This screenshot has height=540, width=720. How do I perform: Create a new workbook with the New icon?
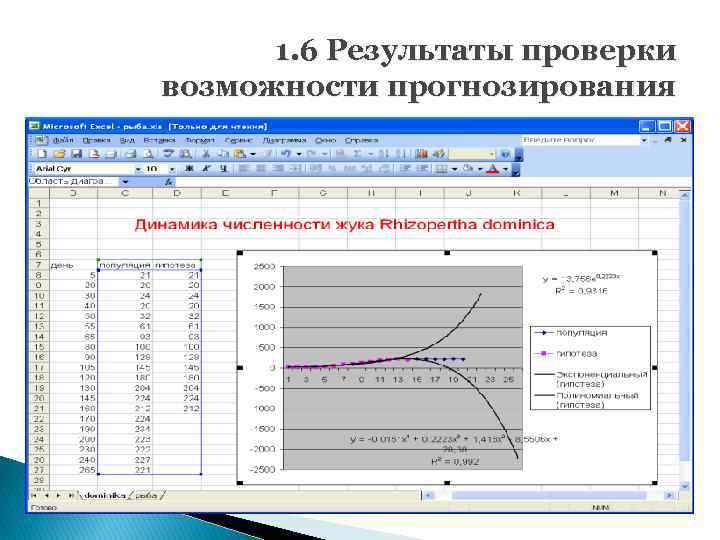click(42, 154)
